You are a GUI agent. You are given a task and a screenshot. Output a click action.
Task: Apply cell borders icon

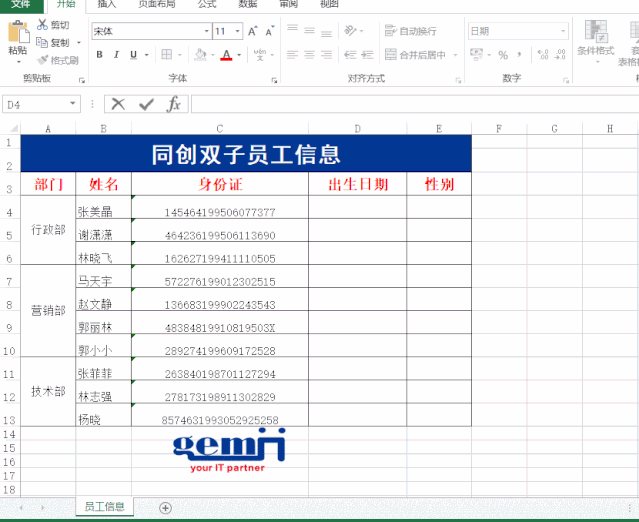[167, 55]
